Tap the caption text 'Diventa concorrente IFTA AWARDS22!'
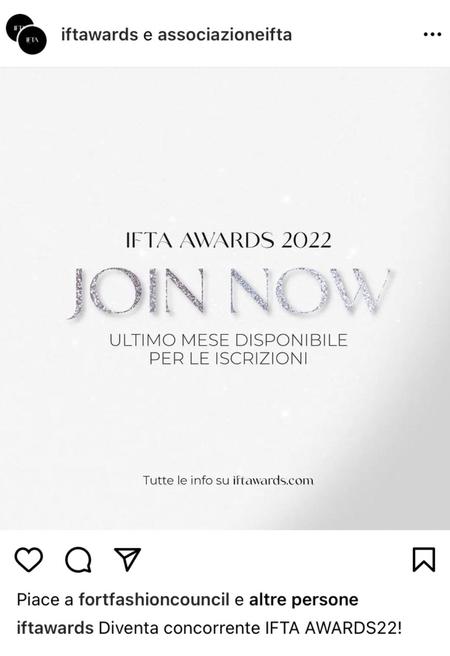The height and width of the screenshot is (656, 450). coord(250,628)
